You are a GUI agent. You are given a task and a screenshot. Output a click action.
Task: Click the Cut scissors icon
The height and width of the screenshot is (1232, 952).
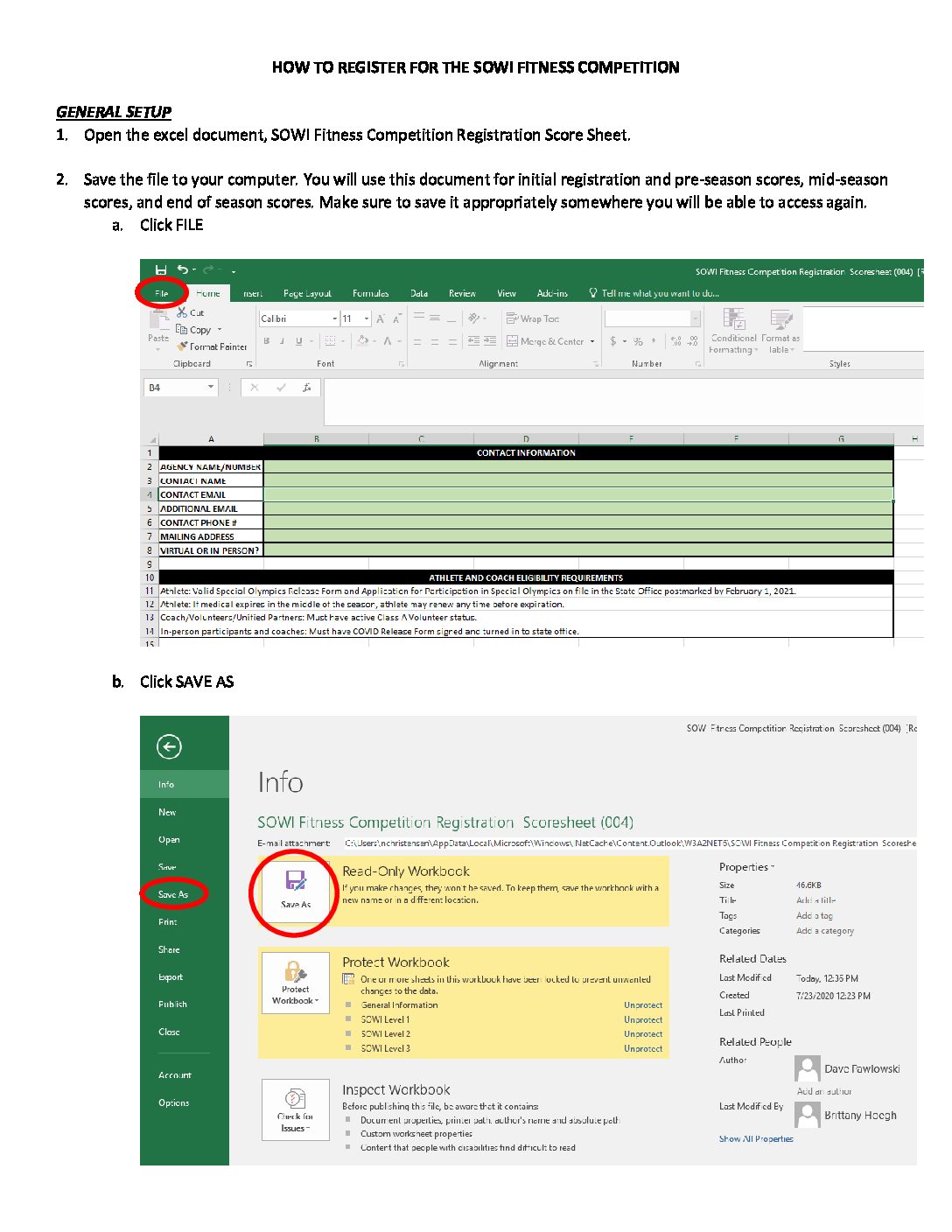click(x=182, y=312)
